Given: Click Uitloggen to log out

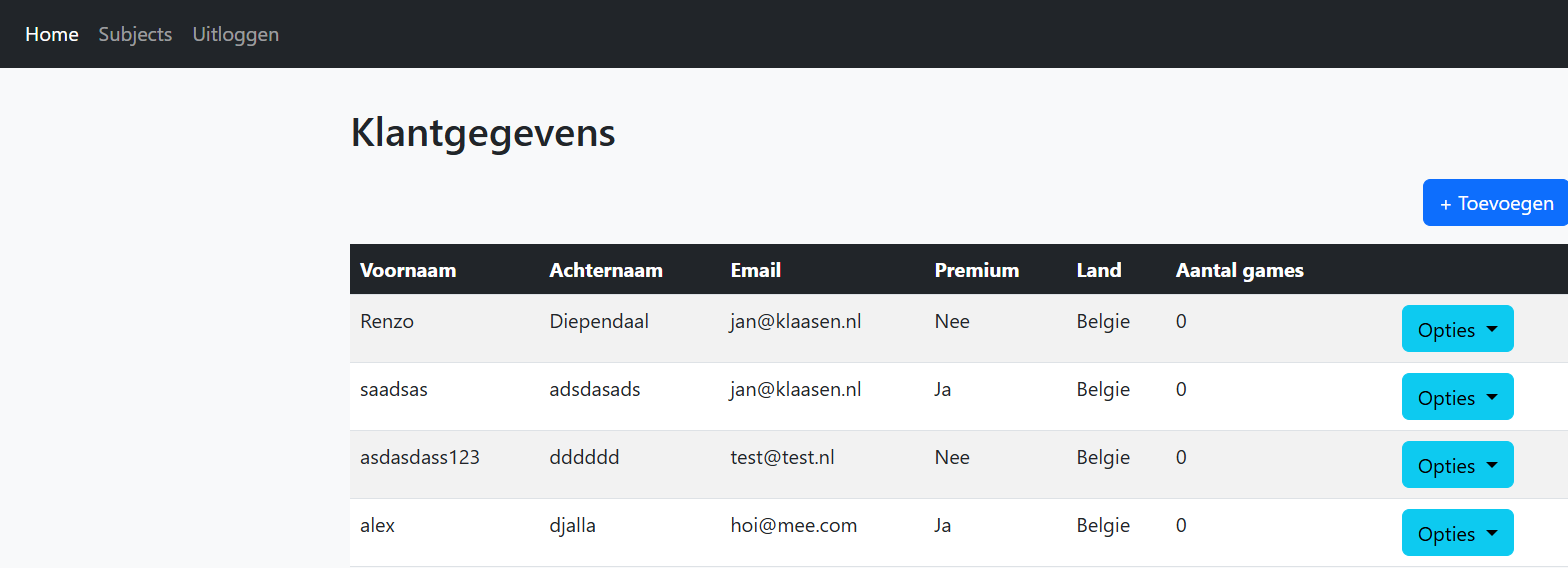Looking at the screenshot, I should 236,34.
